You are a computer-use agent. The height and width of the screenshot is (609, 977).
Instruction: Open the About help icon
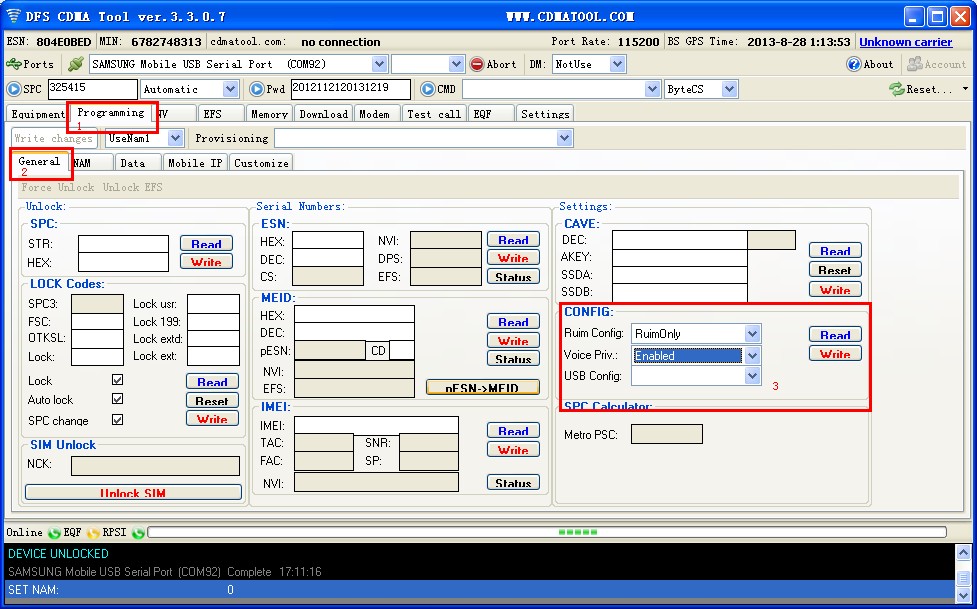coord(853,64)
